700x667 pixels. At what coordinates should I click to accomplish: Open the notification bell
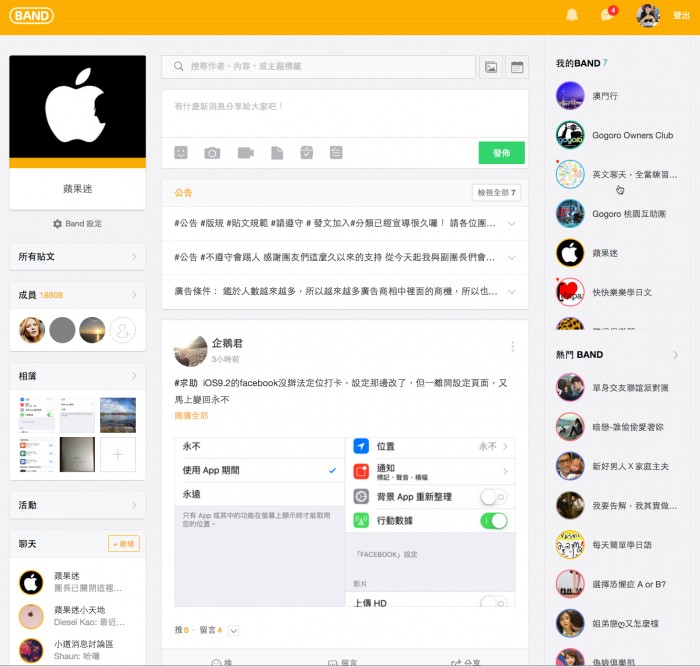tap(572, 15)
